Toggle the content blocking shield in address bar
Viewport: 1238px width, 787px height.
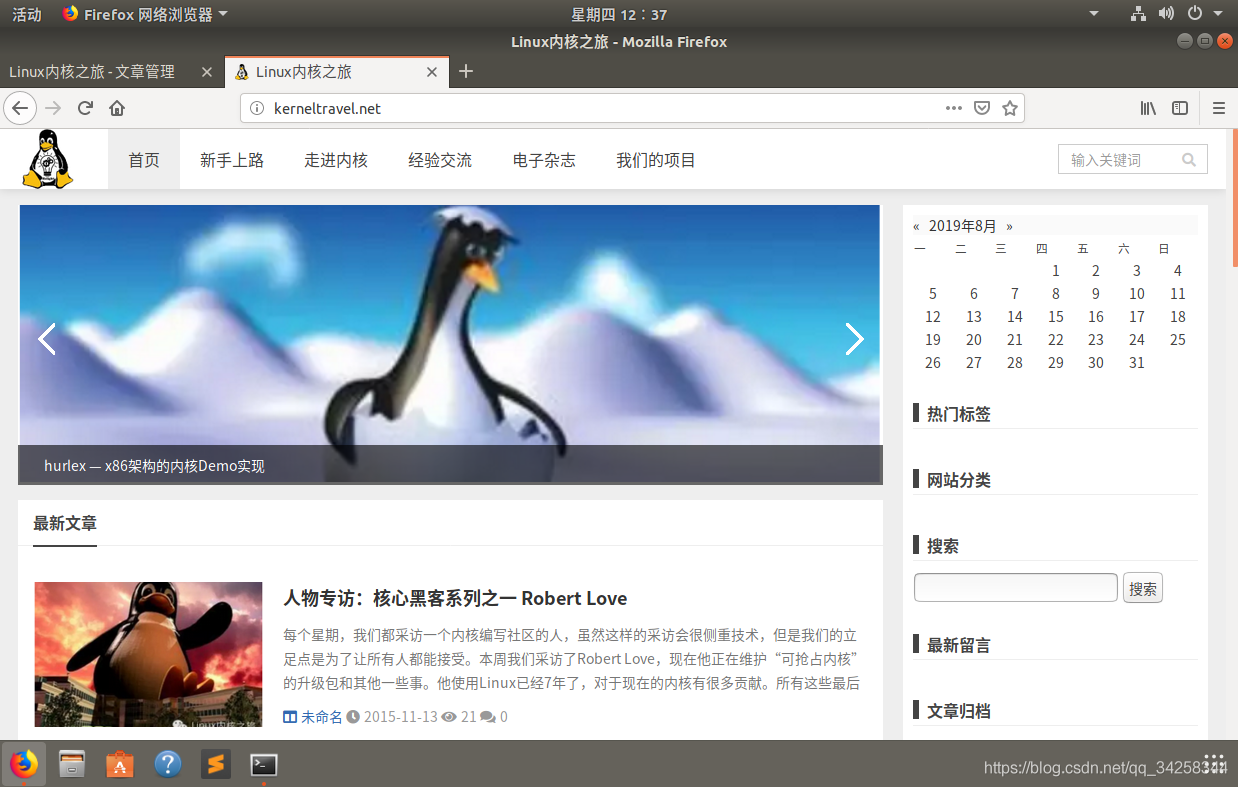(982, 108)
